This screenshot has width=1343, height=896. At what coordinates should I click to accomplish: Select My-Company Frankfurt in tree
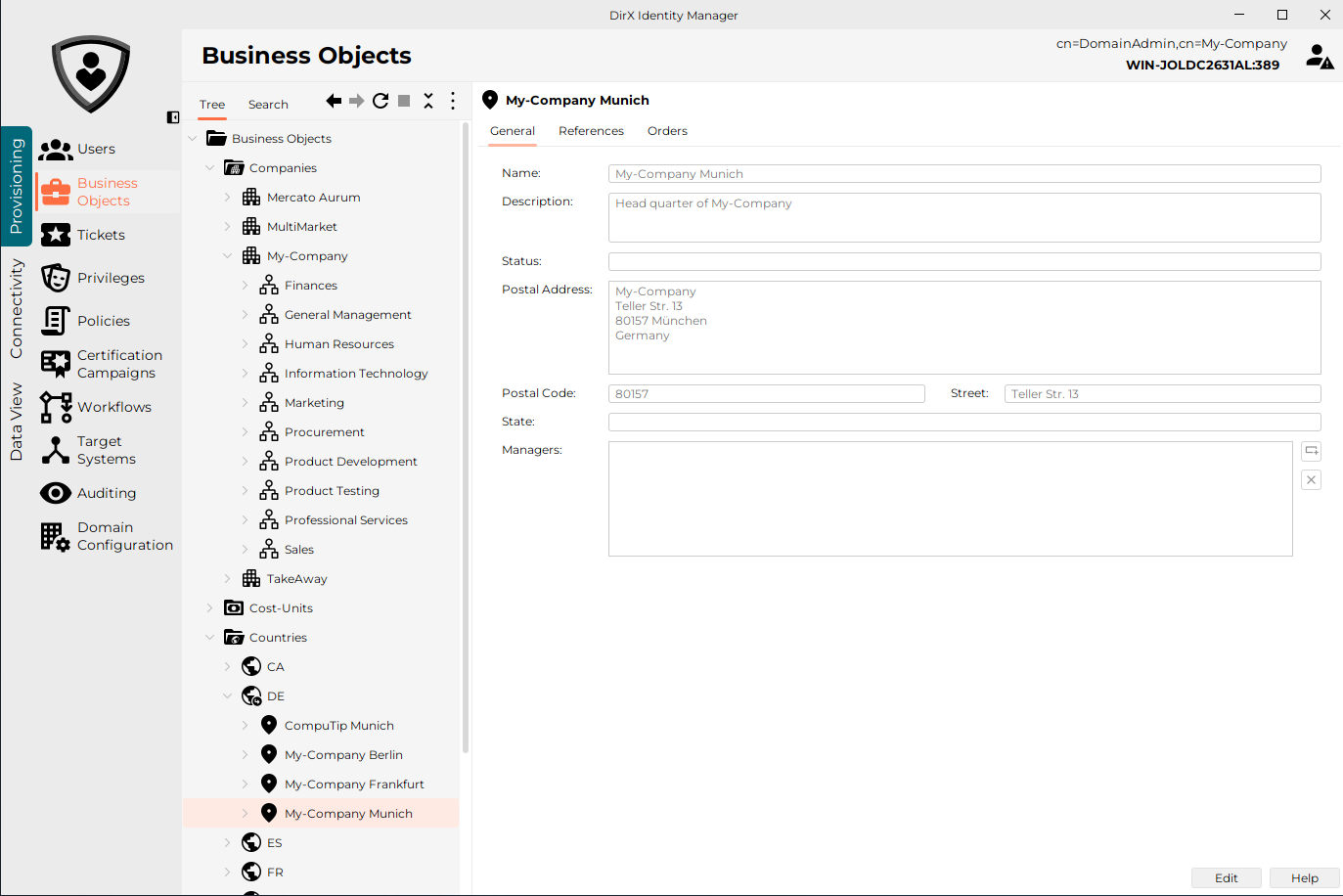pos(354,784)
